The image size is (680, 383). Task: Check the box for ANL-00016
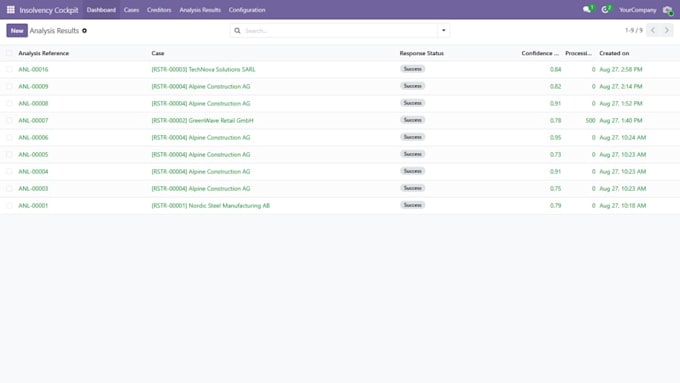[9, 69]
